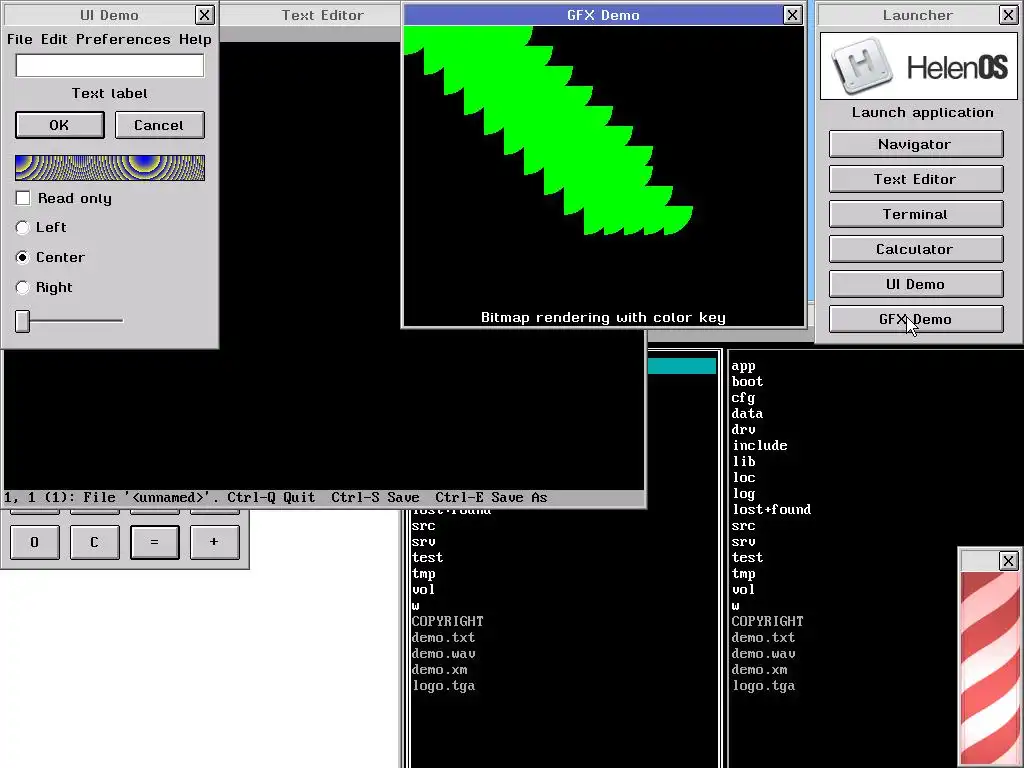
Task: Click the HelenOS logo in Launcher
Action: click(x=918, y=66)
